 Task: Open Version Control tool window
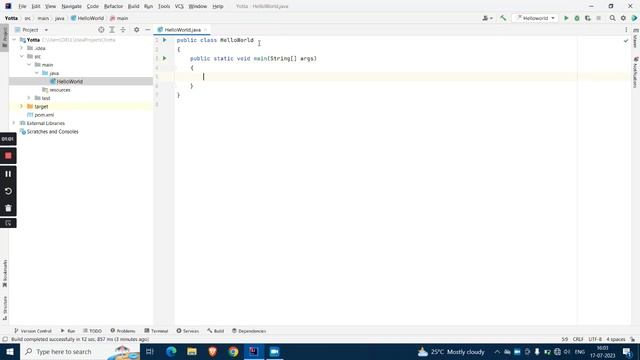[x=33, y=331]
